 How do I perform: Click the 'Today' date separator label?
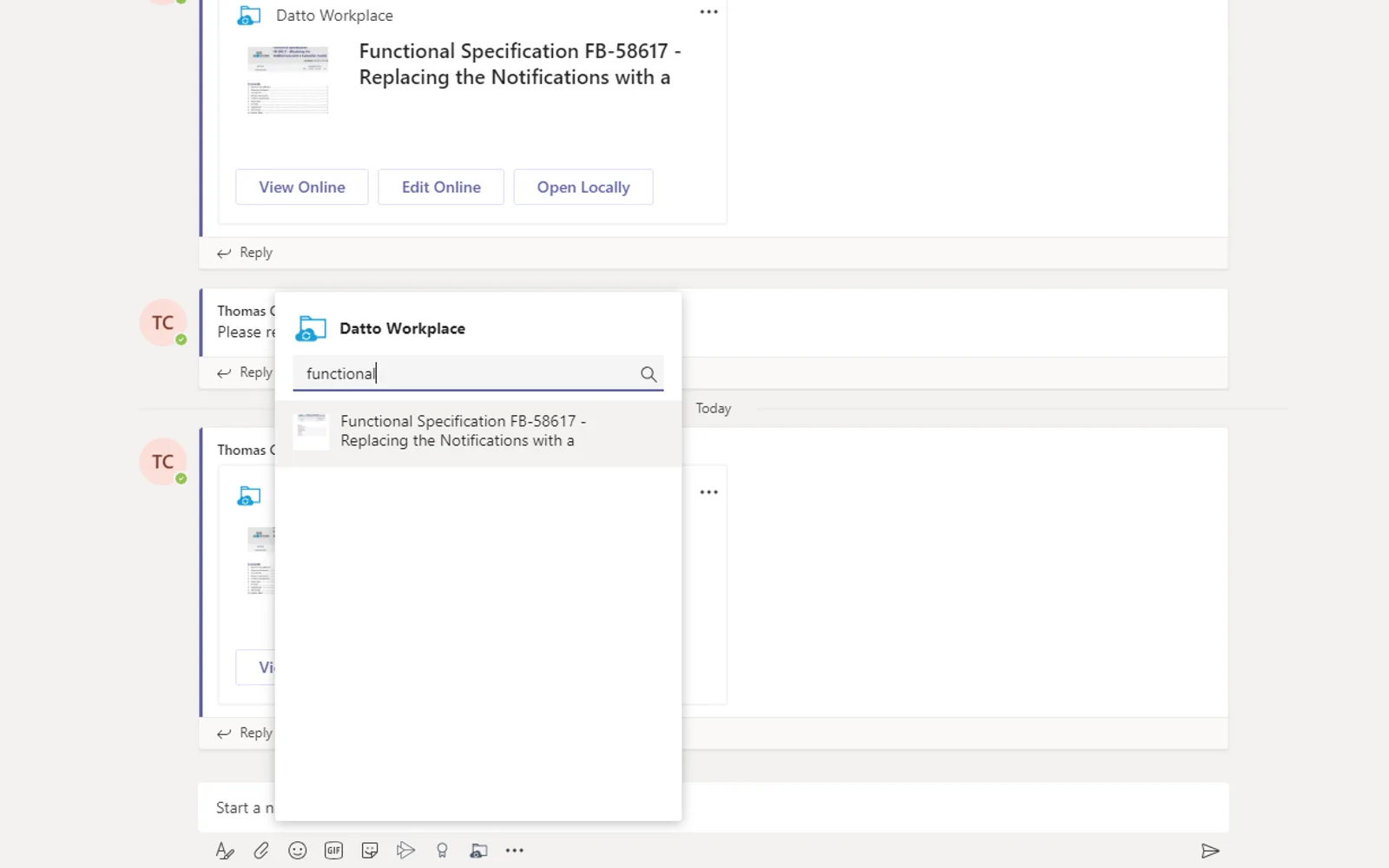[x=714, y=408]
